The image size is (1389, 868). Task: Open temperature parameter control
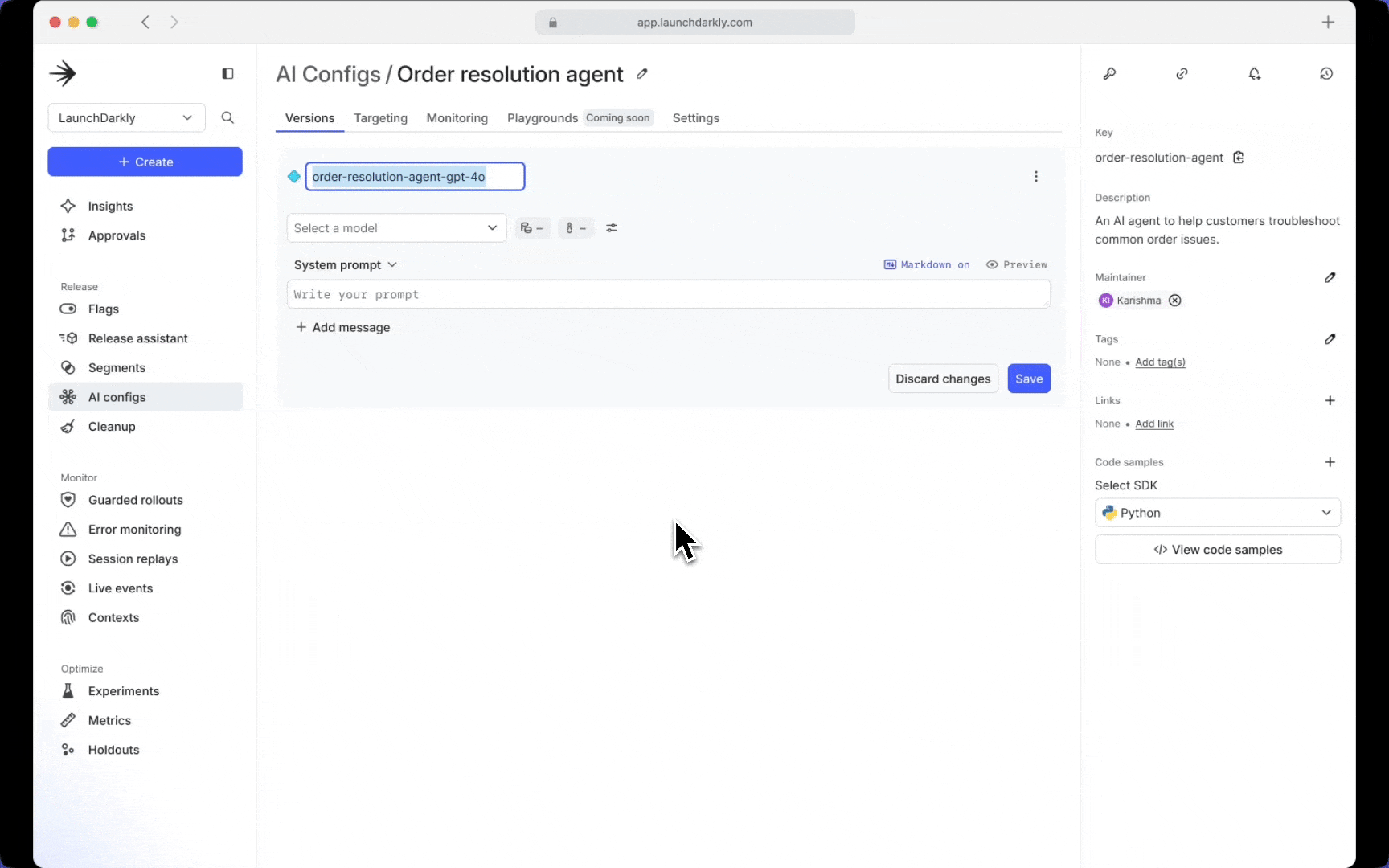point(576,228)
